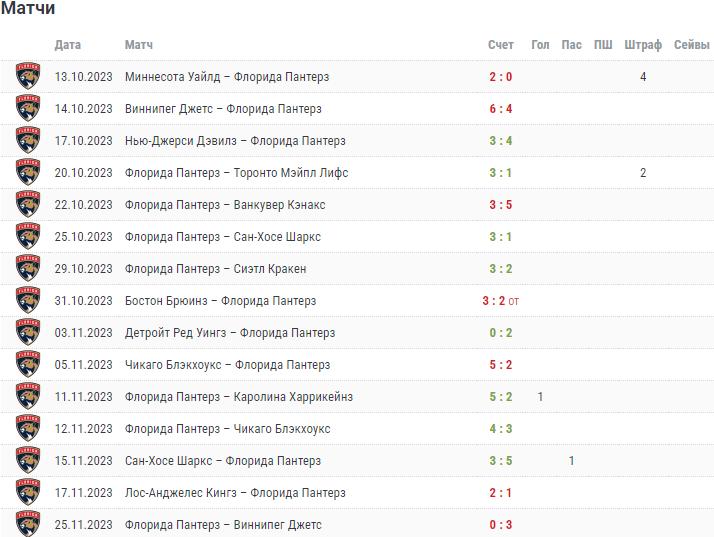Click team logo next to 31.10.2023 date
714x537 pixels.
[28, 301]
